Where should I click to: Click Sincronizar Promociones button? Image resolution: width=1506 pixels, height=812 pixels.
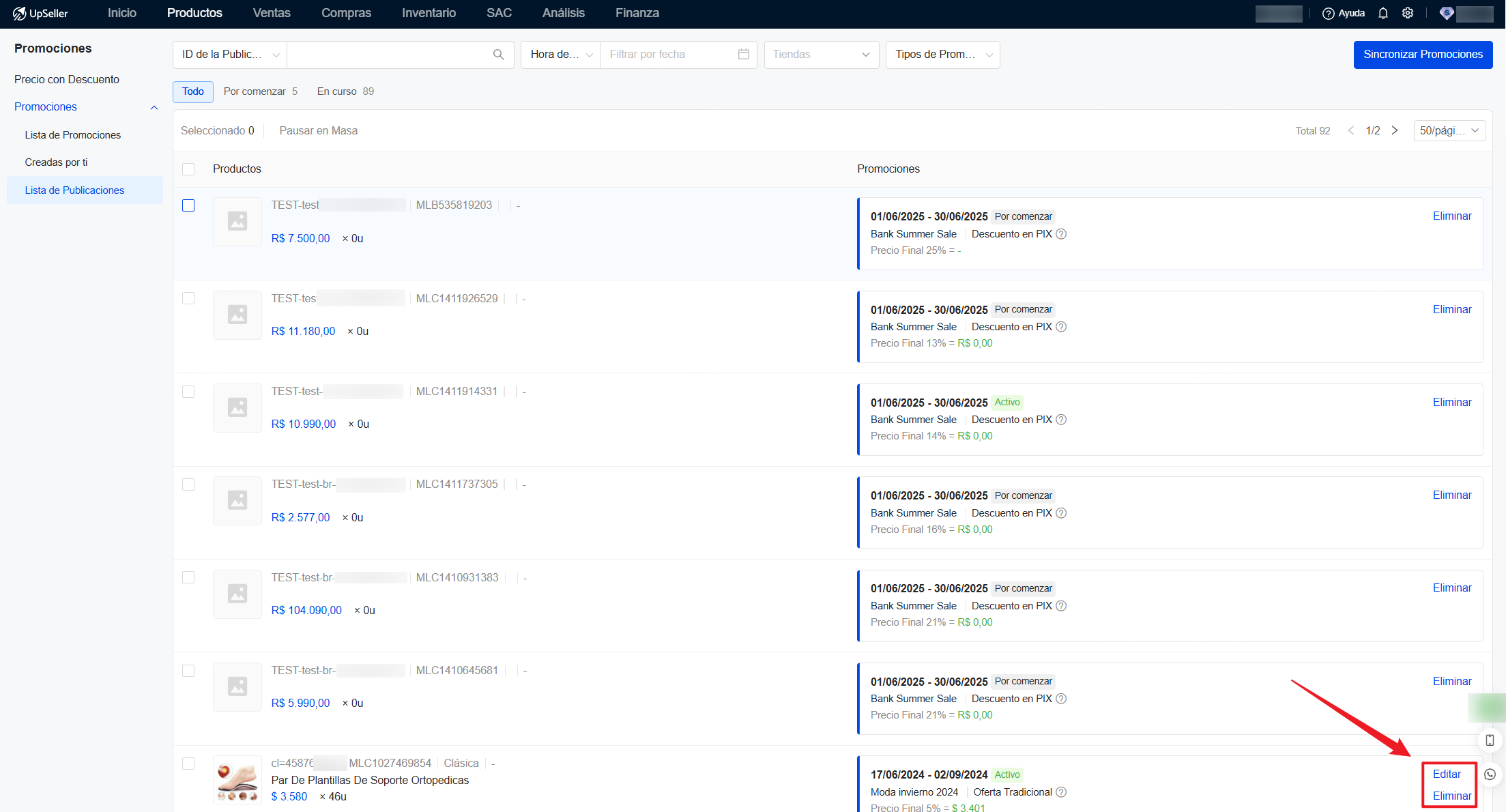click(x=1423, y=55)
